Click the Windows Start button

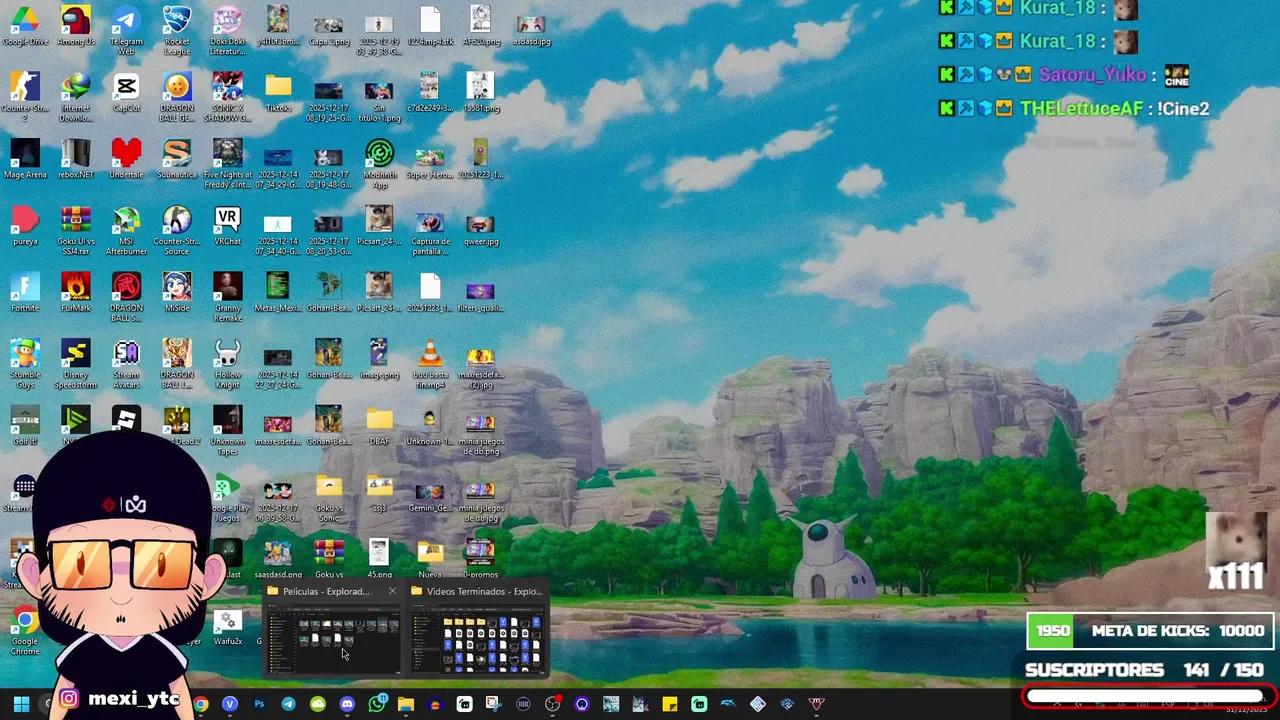click(x=20, y=705)
